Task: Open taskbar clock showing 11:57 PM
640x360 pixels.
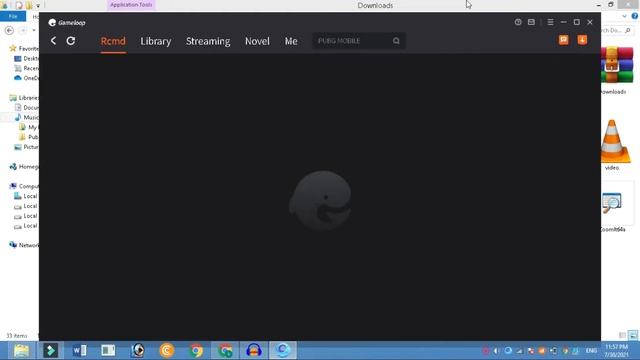Action: [616, 351]
